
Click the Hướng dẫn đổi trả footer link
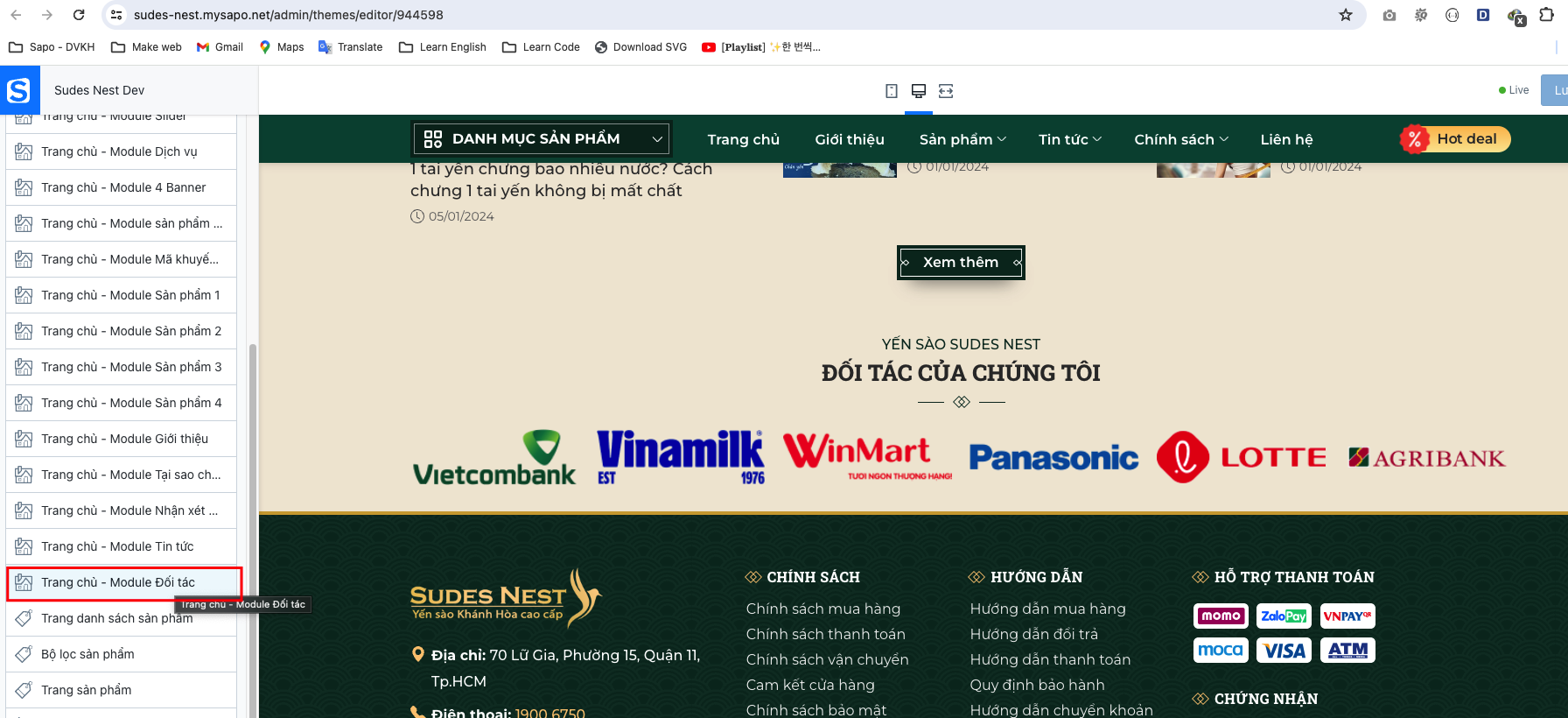click(1033, 634)
